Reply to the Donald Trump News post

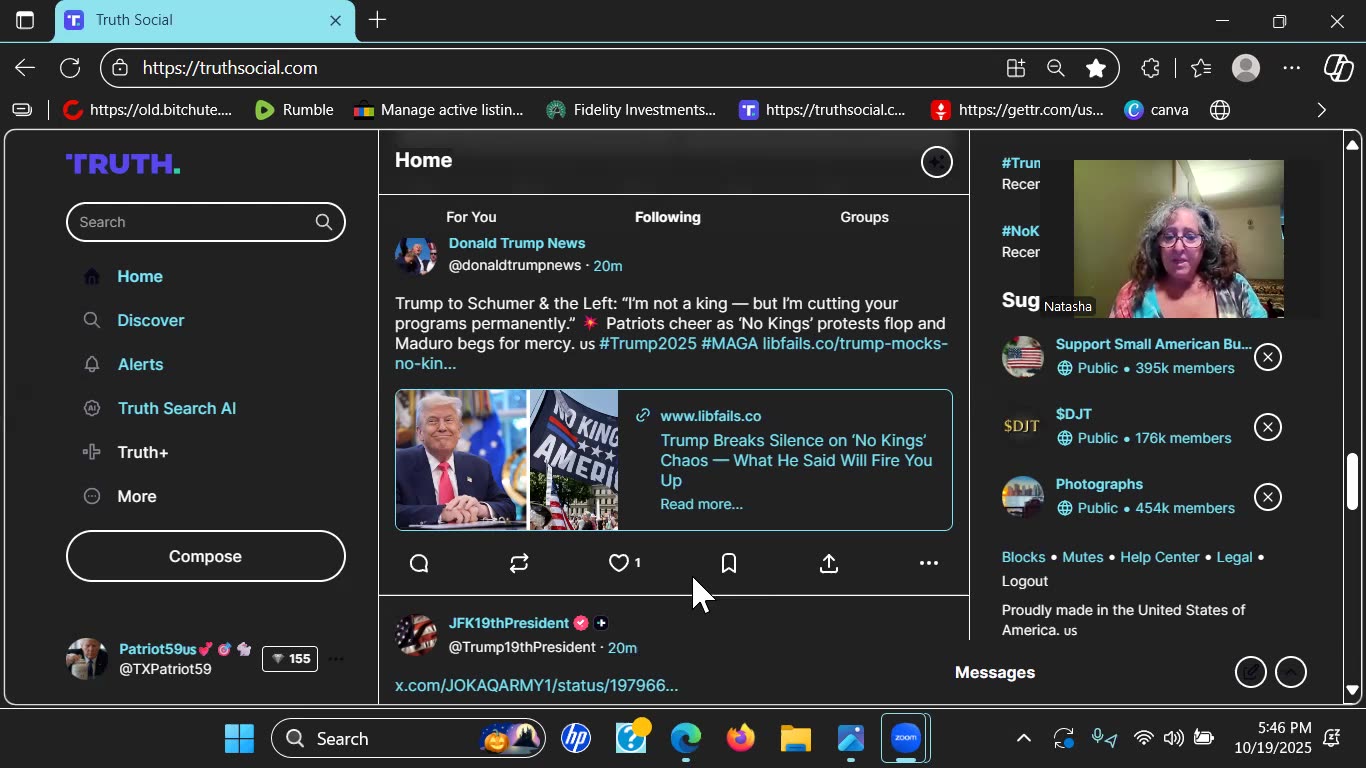click(x=419, y=564)
